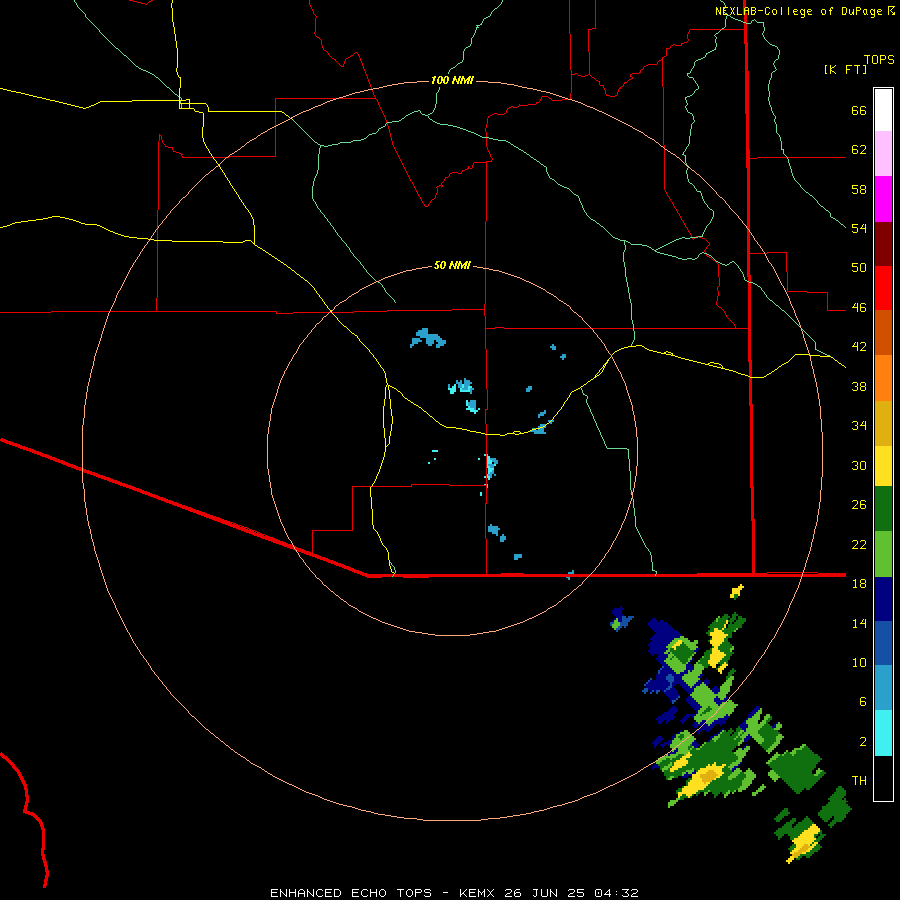This screenshot has height=900, width=900.
Task: Click the TH legend label
Action: click(x=859, y=781)
